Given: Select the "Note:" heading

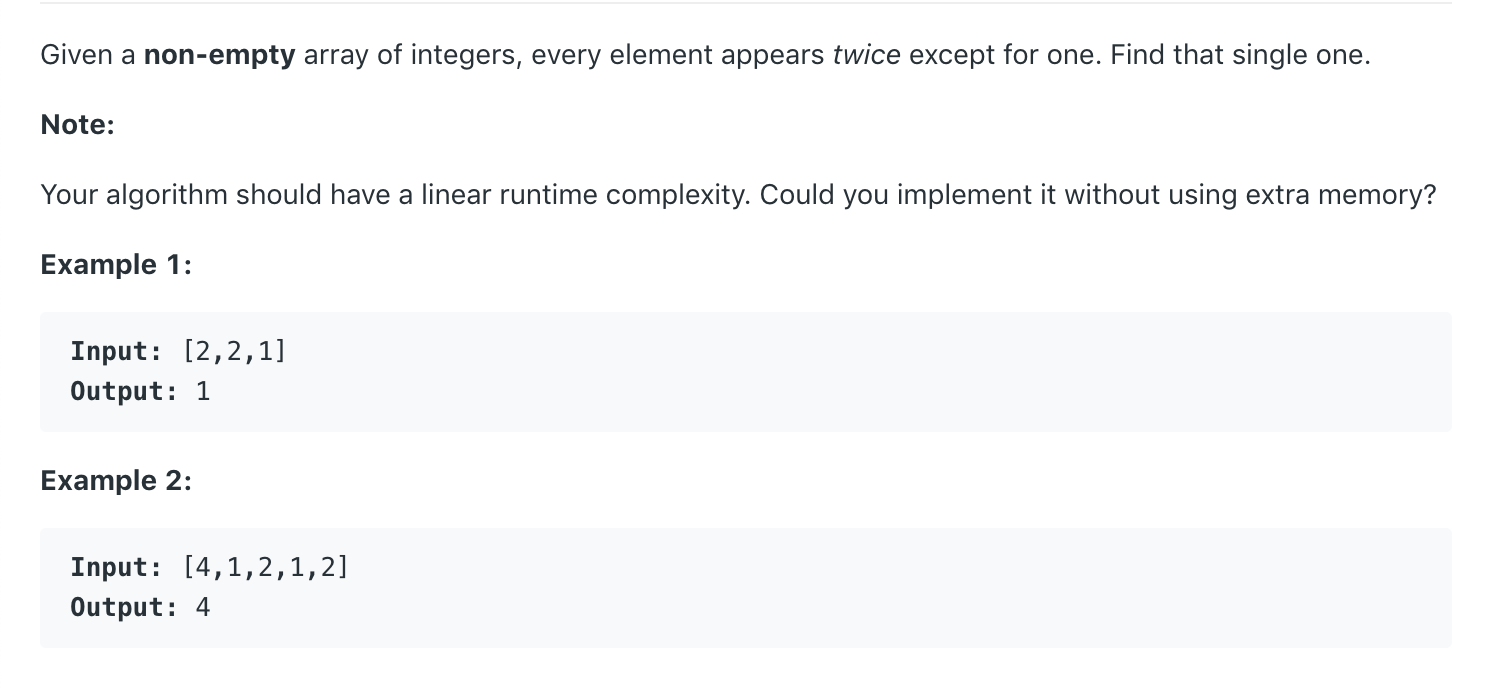Looking at the screenshot, I should (78, 125).
